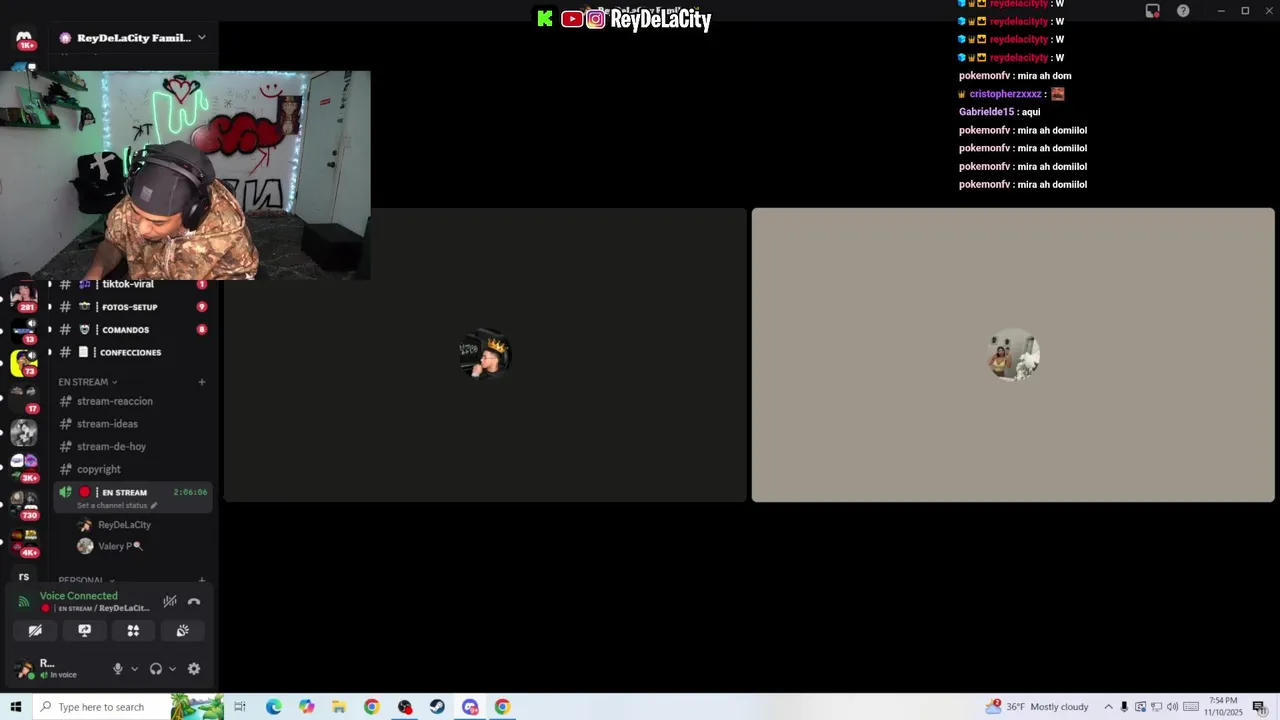The image size is (1280, 720).
Task: Open the soundboard
Action: pyautogui.click(x=182, y=631)
